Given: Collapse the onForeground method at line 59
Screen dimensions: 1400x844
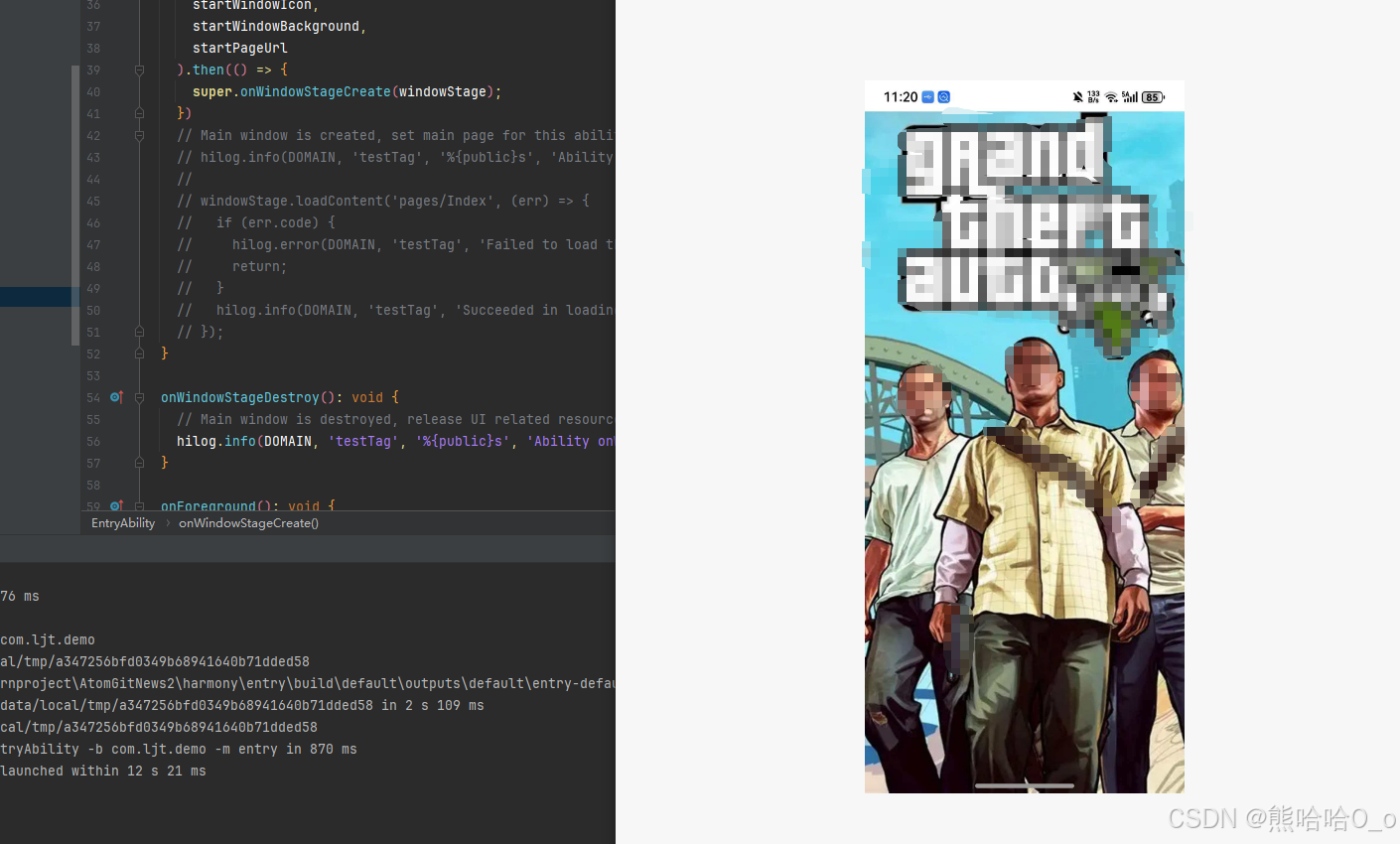Looking at the screenshot, I should (x=139, y=505).
